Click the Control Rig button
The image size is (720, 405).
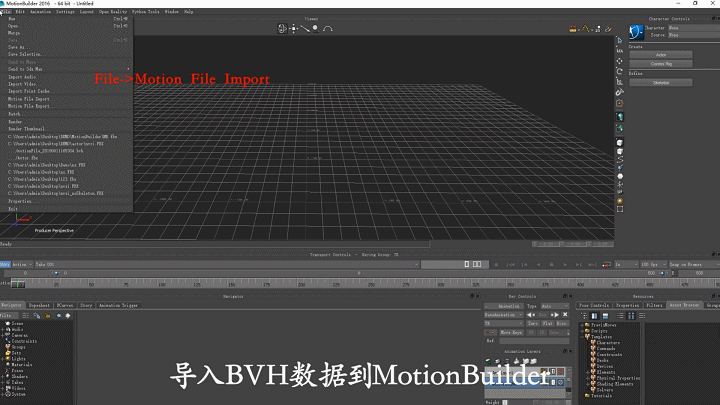pyautogui.click(x=661, y=64)
